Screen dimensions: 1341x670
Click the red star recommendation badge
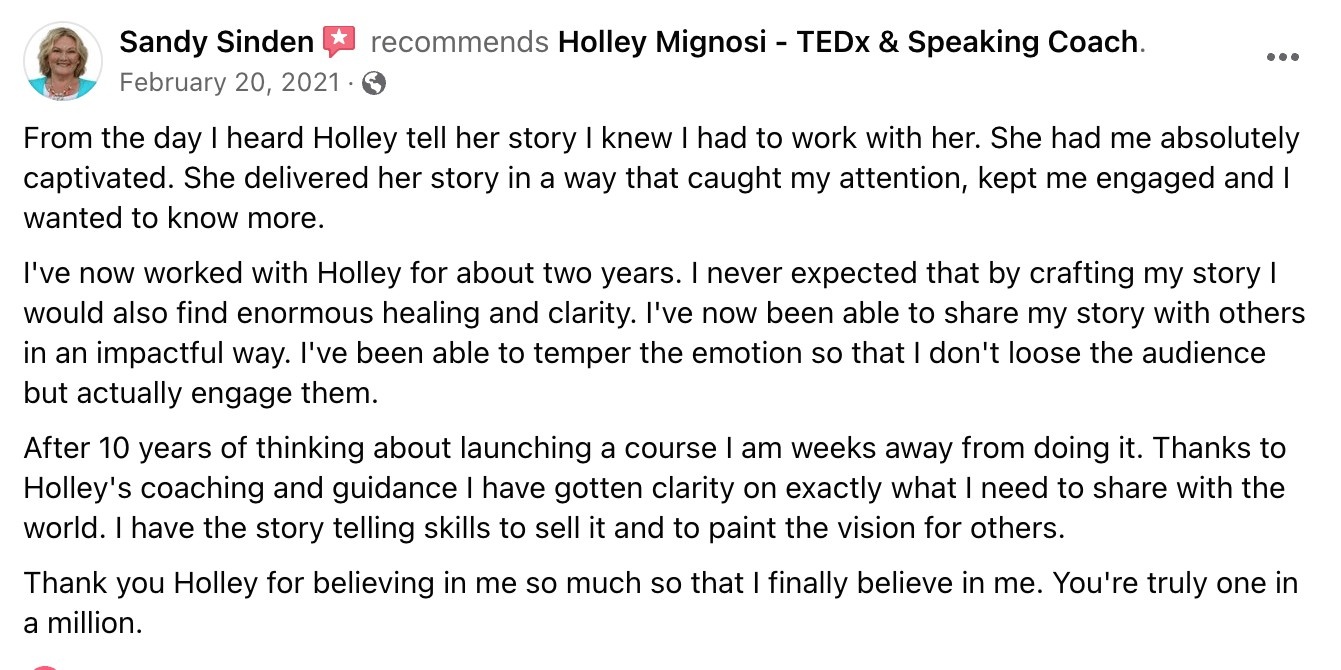339,42
